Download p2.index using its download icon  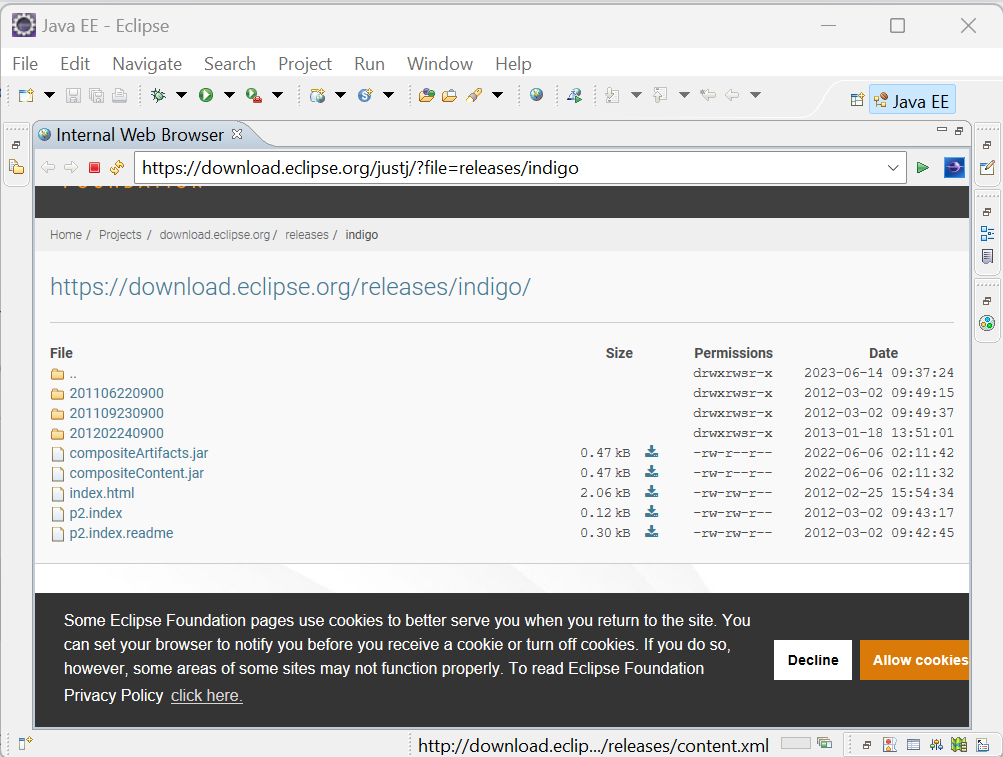tap(651, 512)
